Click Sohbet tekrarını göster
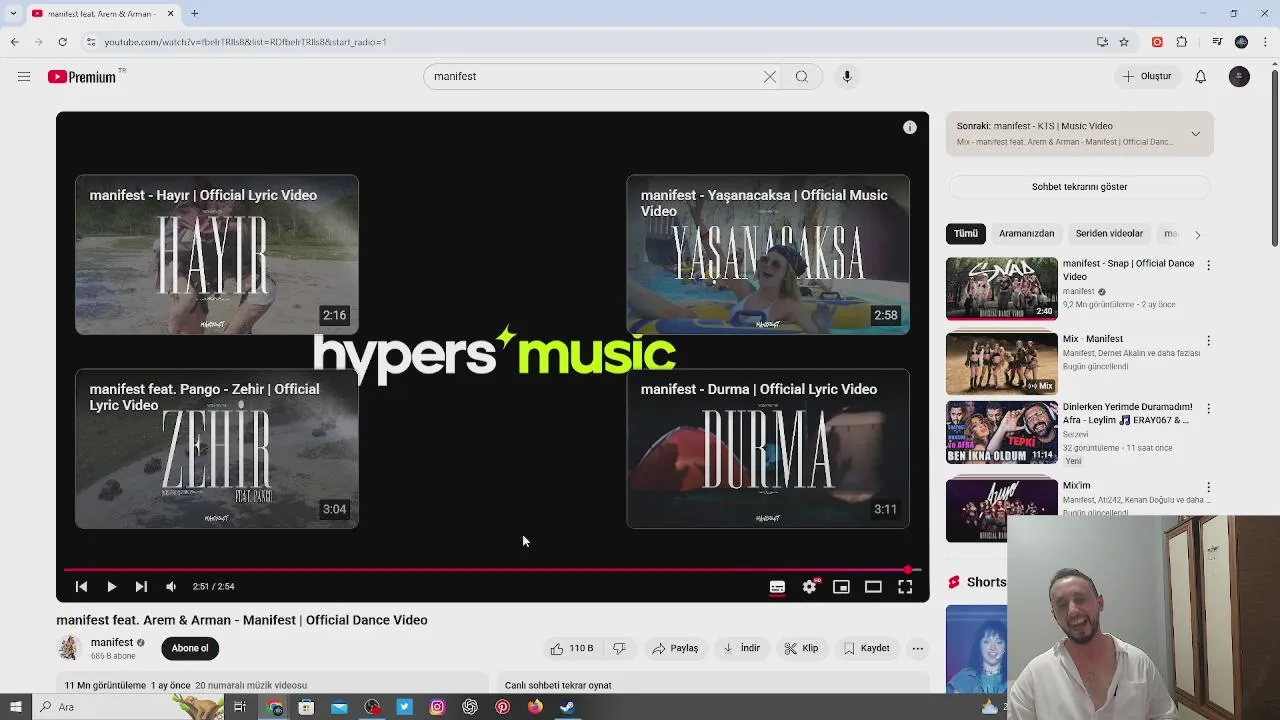 [1079, 187]
